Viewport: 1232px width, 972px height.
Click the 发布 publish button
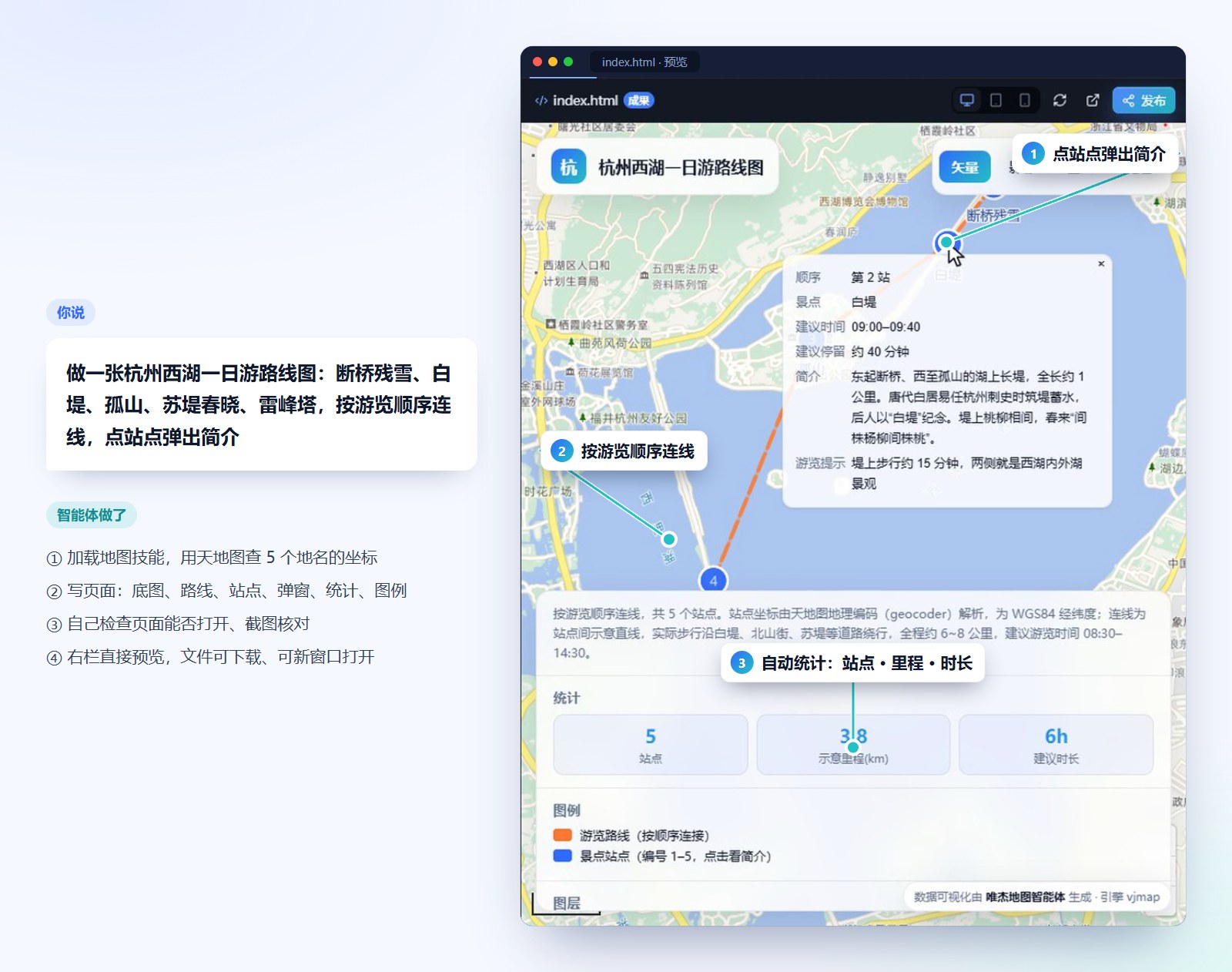pos(1143,100)
